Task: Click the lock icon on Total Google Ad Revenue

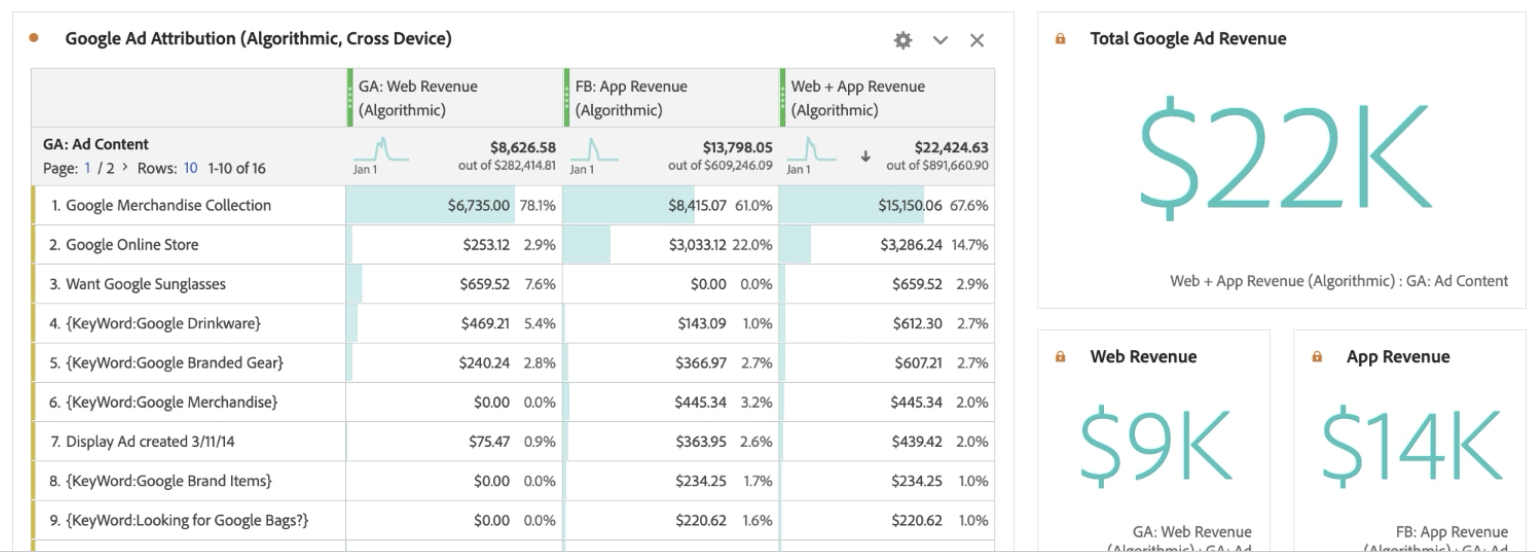Action: [1061, 39]
